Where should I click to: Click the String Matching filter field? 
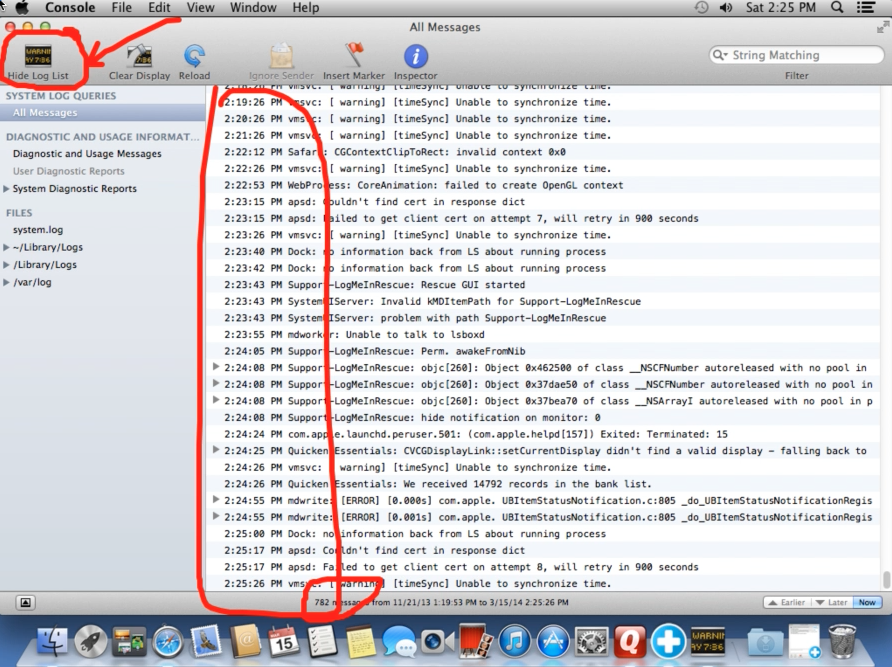[796, 55]
